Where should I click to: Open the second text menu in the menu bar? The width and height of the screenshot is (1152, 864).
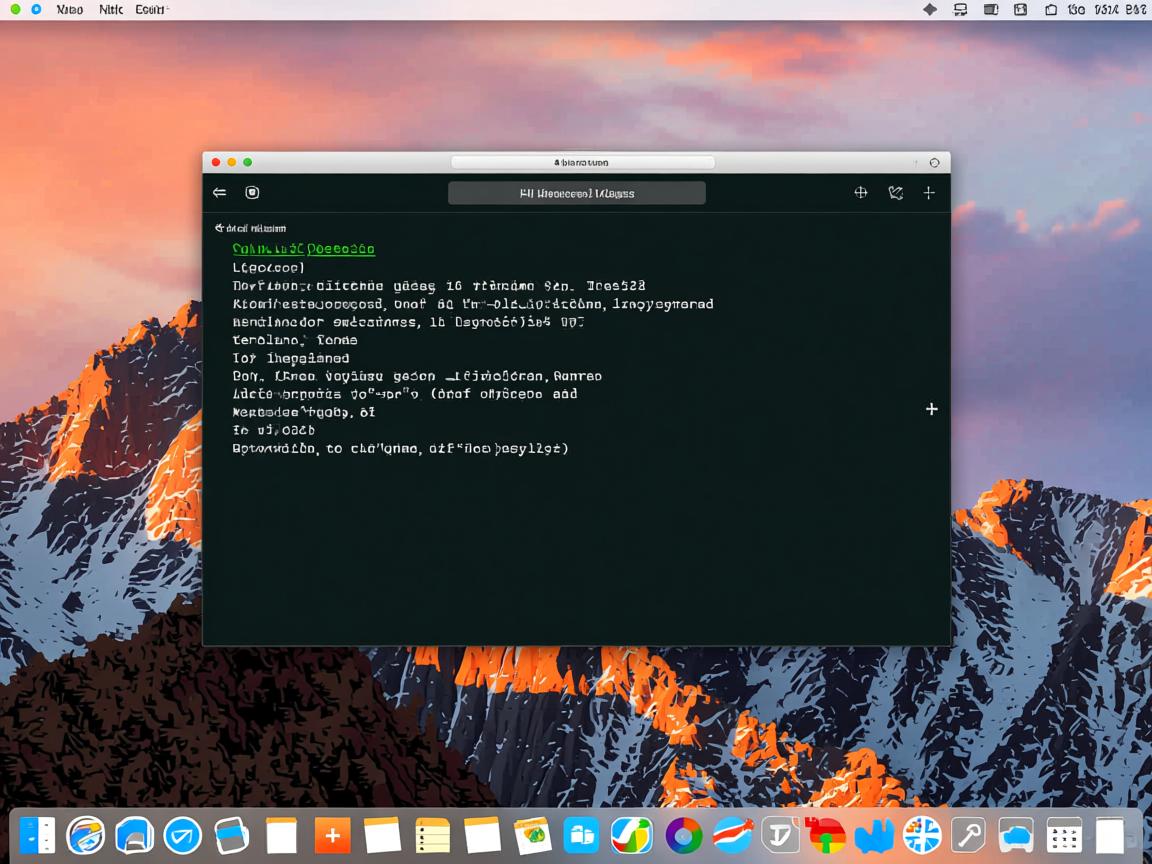111,9
